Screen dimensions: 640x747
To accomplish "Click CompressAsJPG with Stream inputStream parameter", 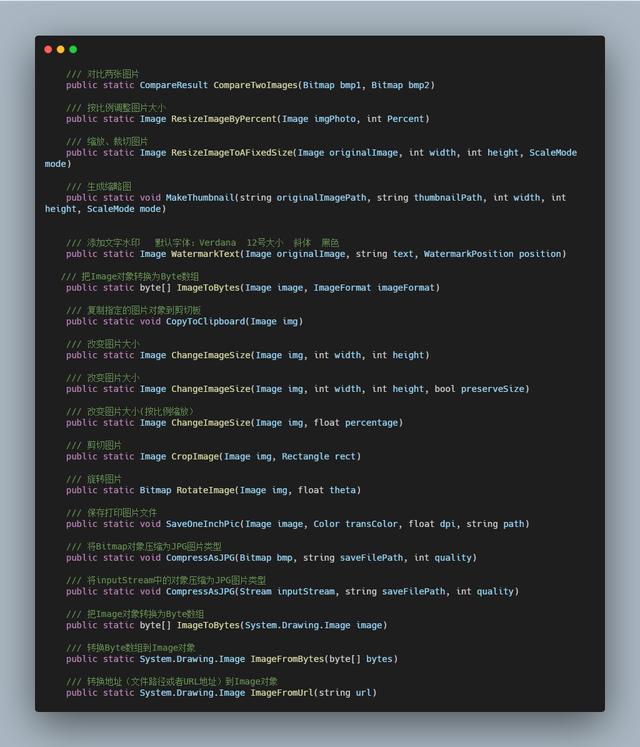I will click(200, 592).
